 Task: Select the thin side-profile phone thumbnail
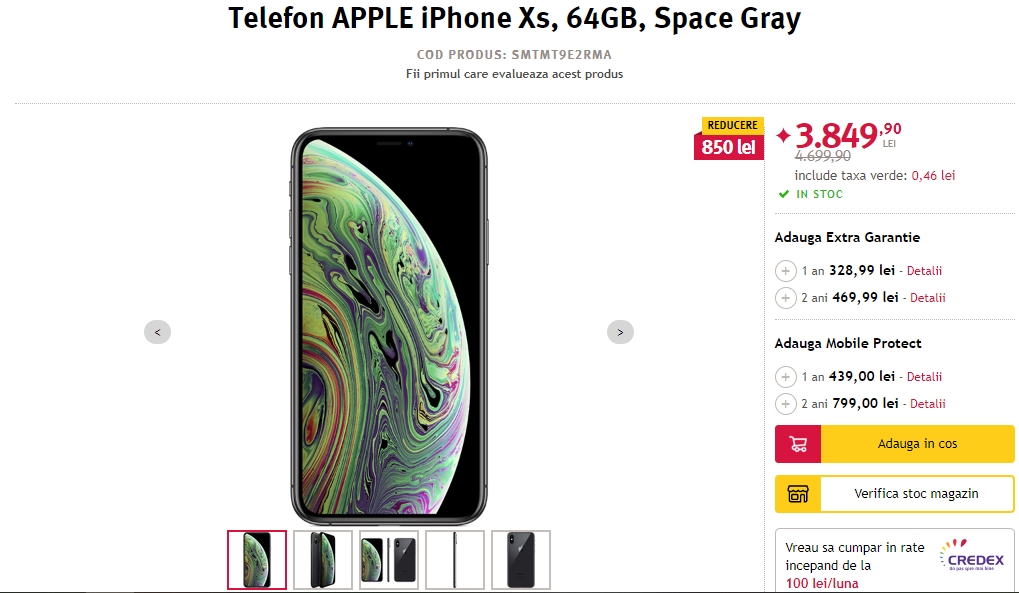coord(455,559)
